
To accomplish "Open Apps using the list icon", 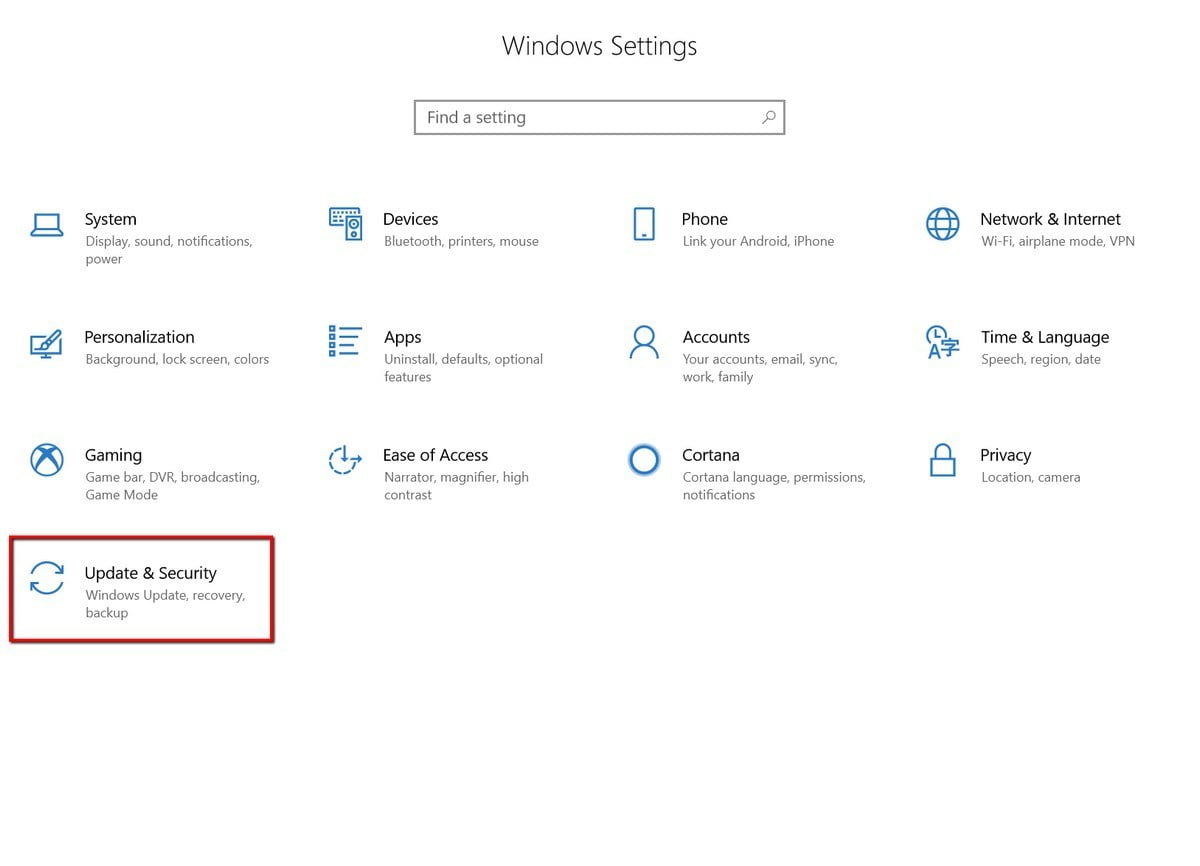I will point(345,342).
